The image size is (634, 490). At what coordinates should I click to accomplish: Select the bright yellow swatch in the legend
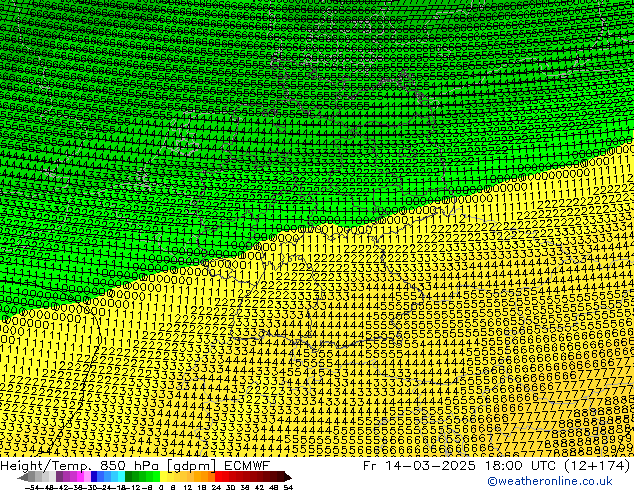coord(163,476)
